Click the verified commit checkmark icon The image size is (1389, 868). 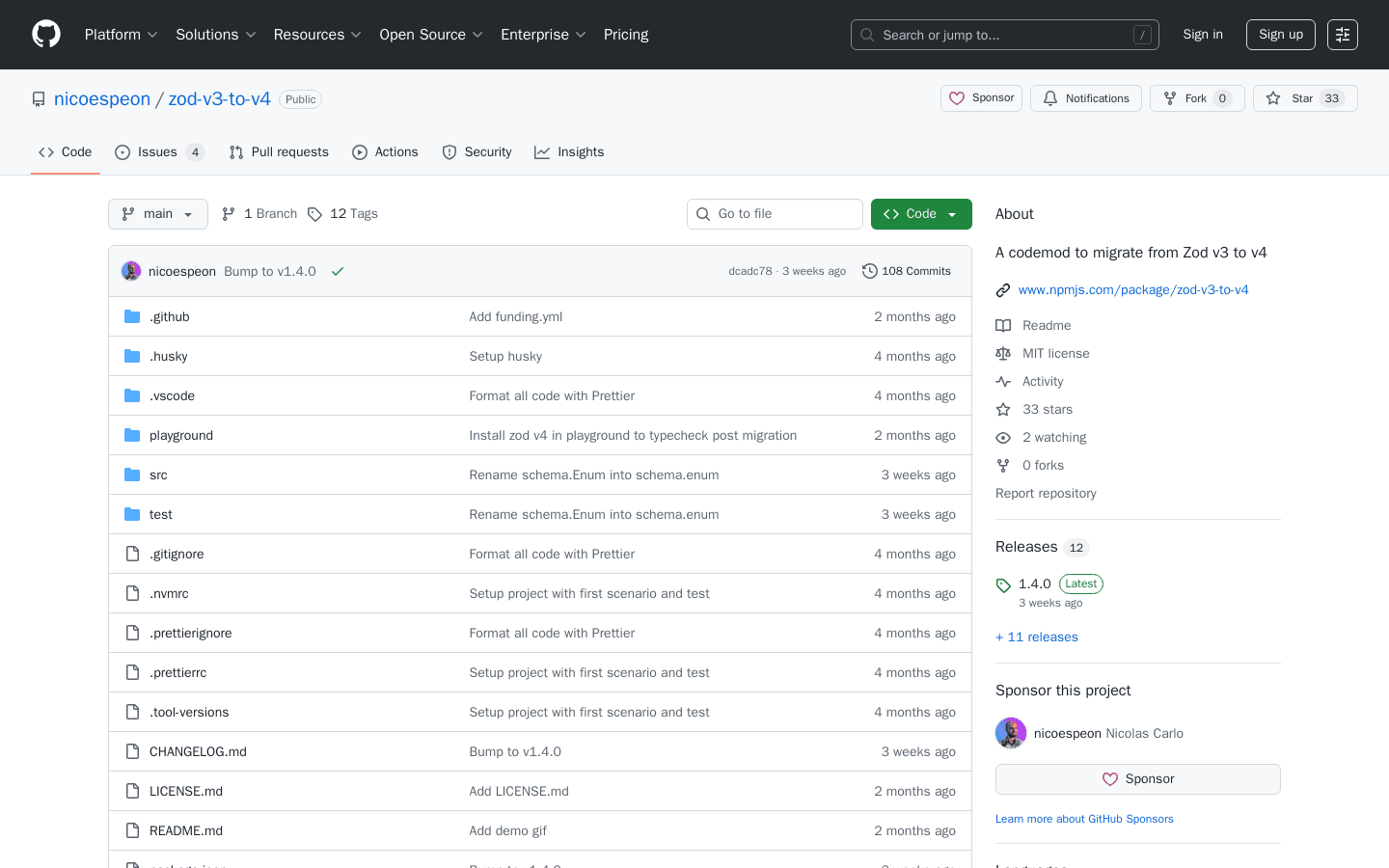[x=337, y=271]
